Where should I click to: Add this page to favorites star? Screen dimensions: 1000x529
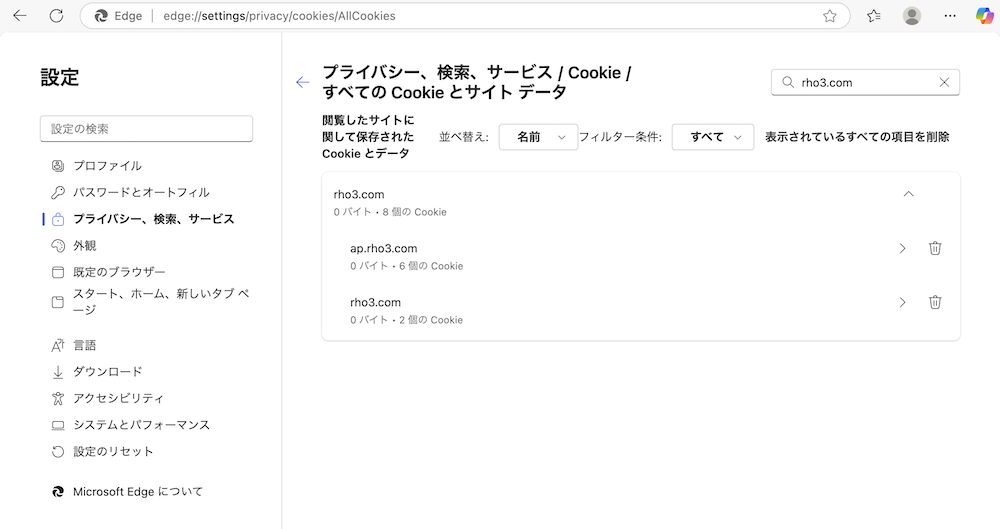tap(830, 16)
